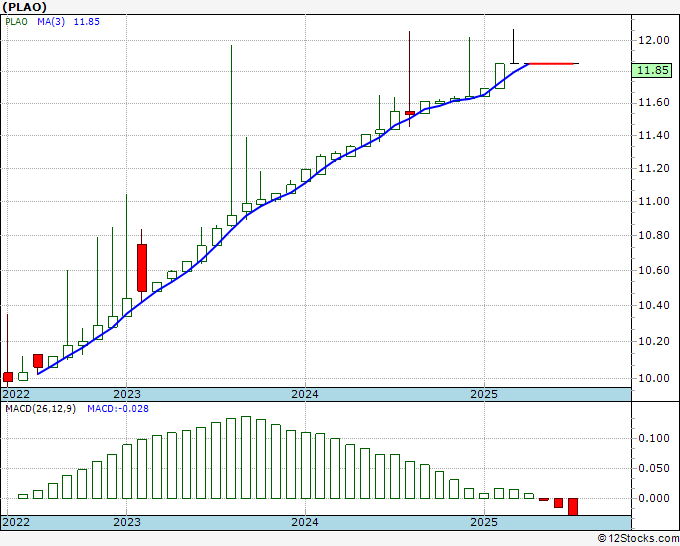Select the 2024 marker on the price chart axis
This screenshot has height=546, width=680.
pyautogui.click(x=305, y=394)
